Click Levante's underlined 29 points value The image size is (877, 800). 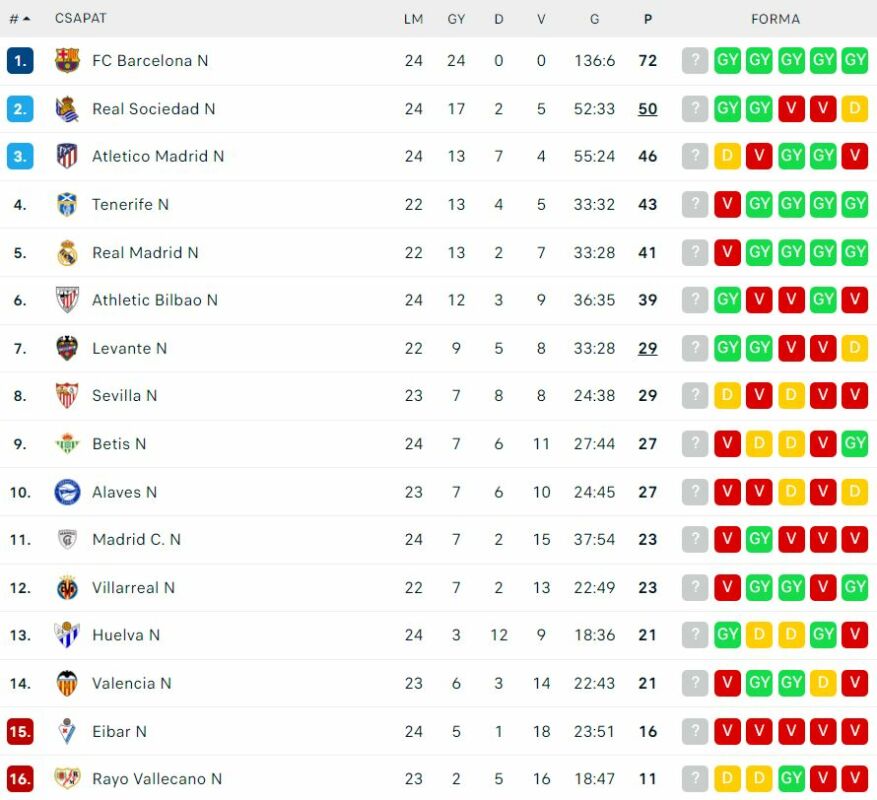click(x=648, y=348)
